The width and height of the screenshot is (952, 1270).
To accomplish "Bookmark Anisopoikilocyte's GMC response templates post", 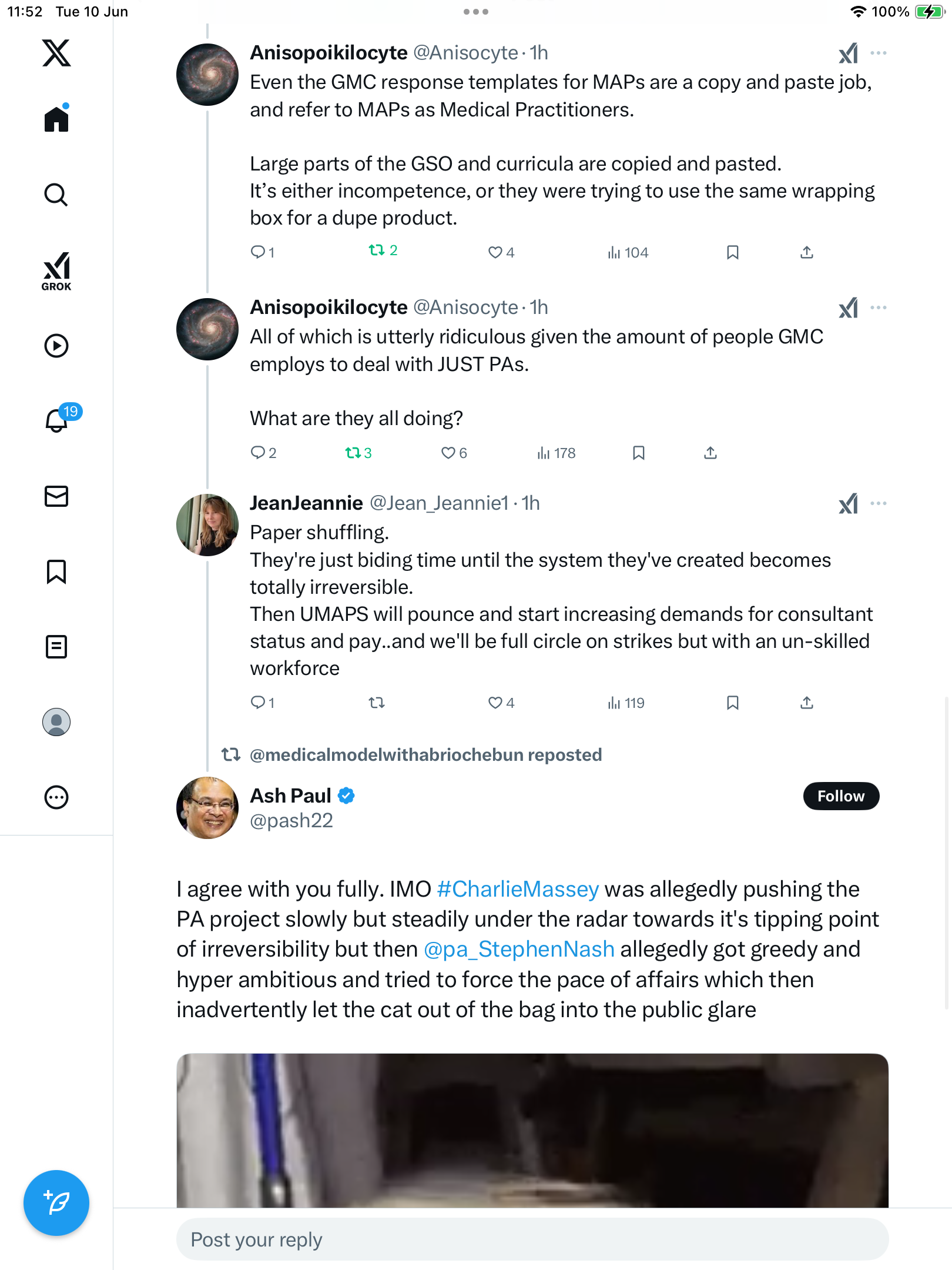I will click(732, 252).
